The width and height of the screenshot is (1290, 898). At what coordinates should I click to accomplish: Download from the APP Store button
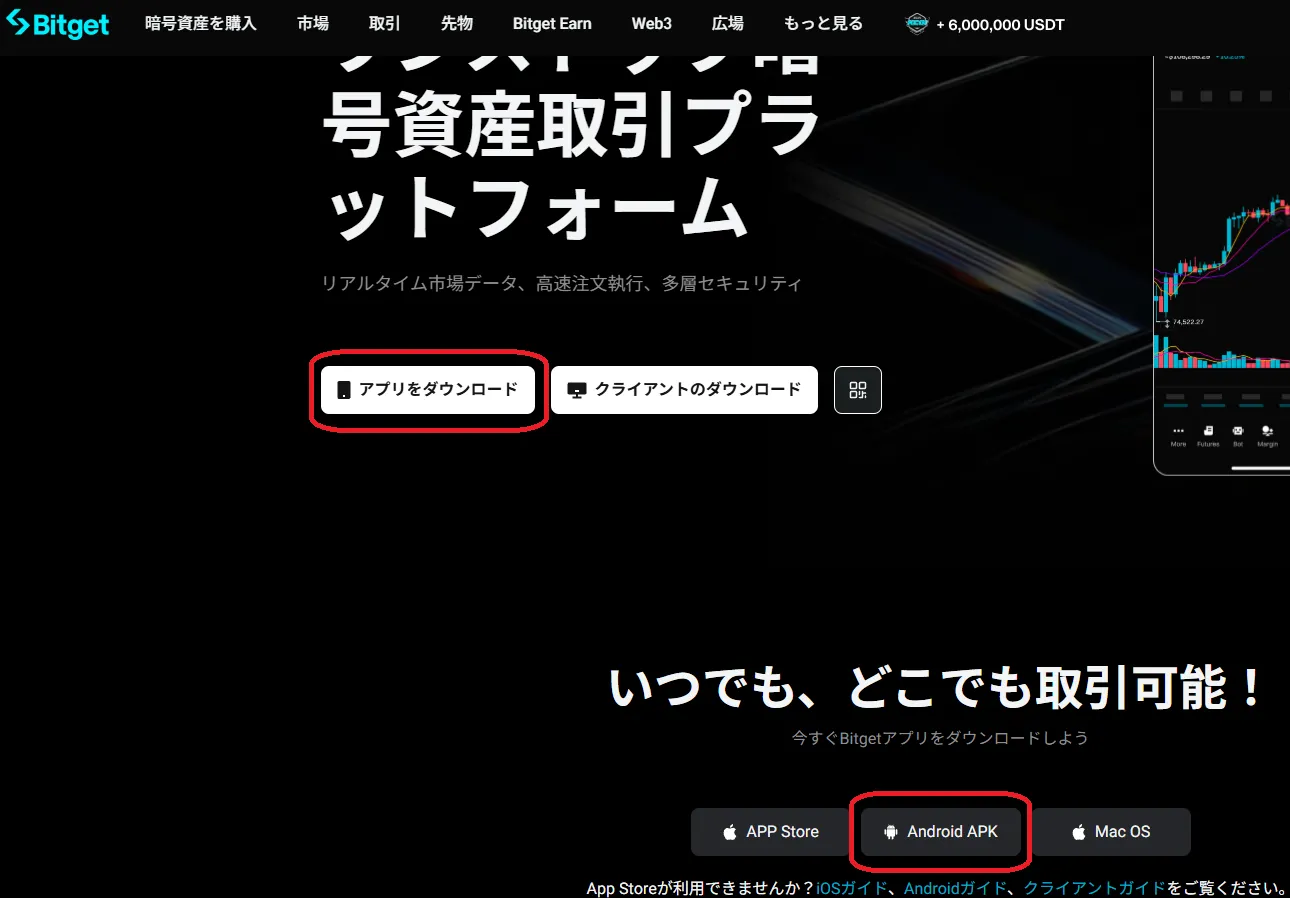(x=771, y=832)
